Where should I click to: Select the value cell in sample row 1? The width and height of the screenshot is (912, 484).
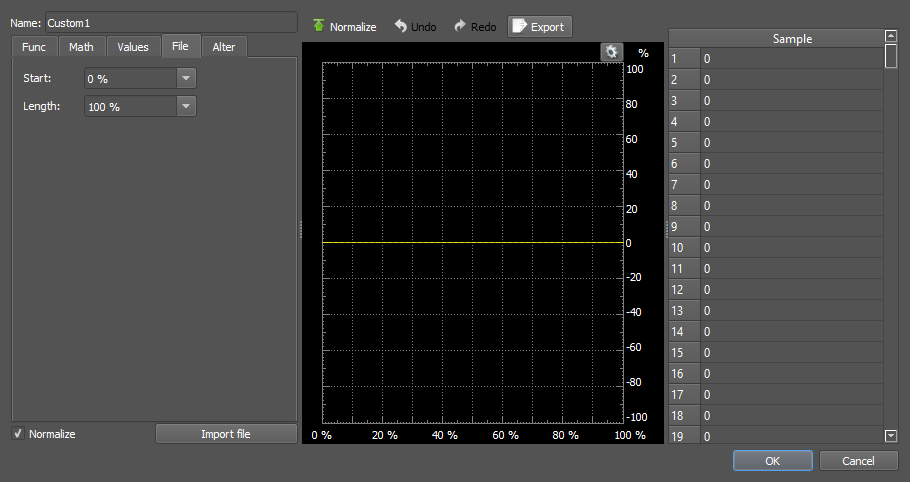pyautogui.click(x=792, y=59)
